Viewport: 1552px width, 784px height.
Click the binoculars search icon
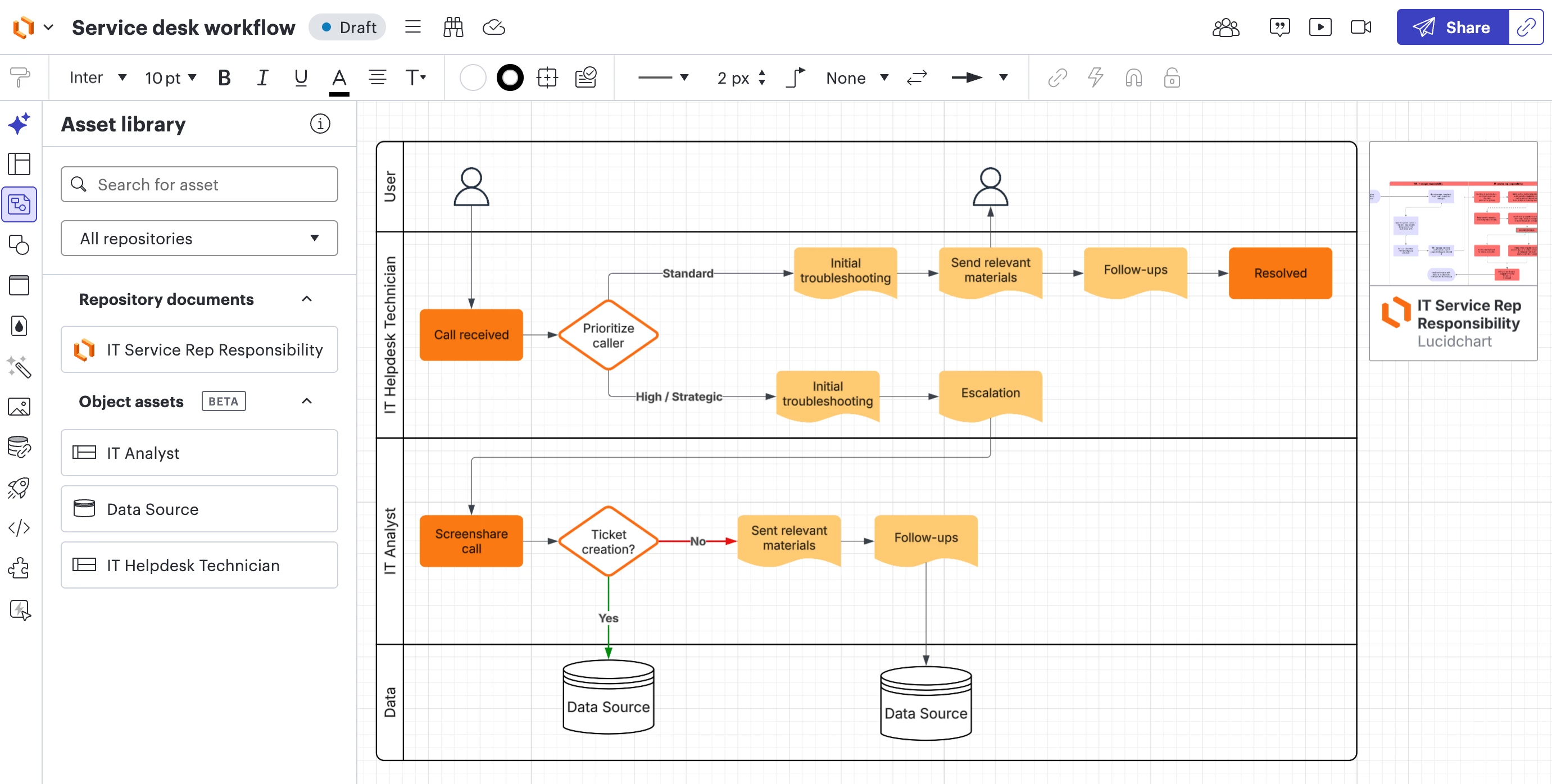click(453, 27)
